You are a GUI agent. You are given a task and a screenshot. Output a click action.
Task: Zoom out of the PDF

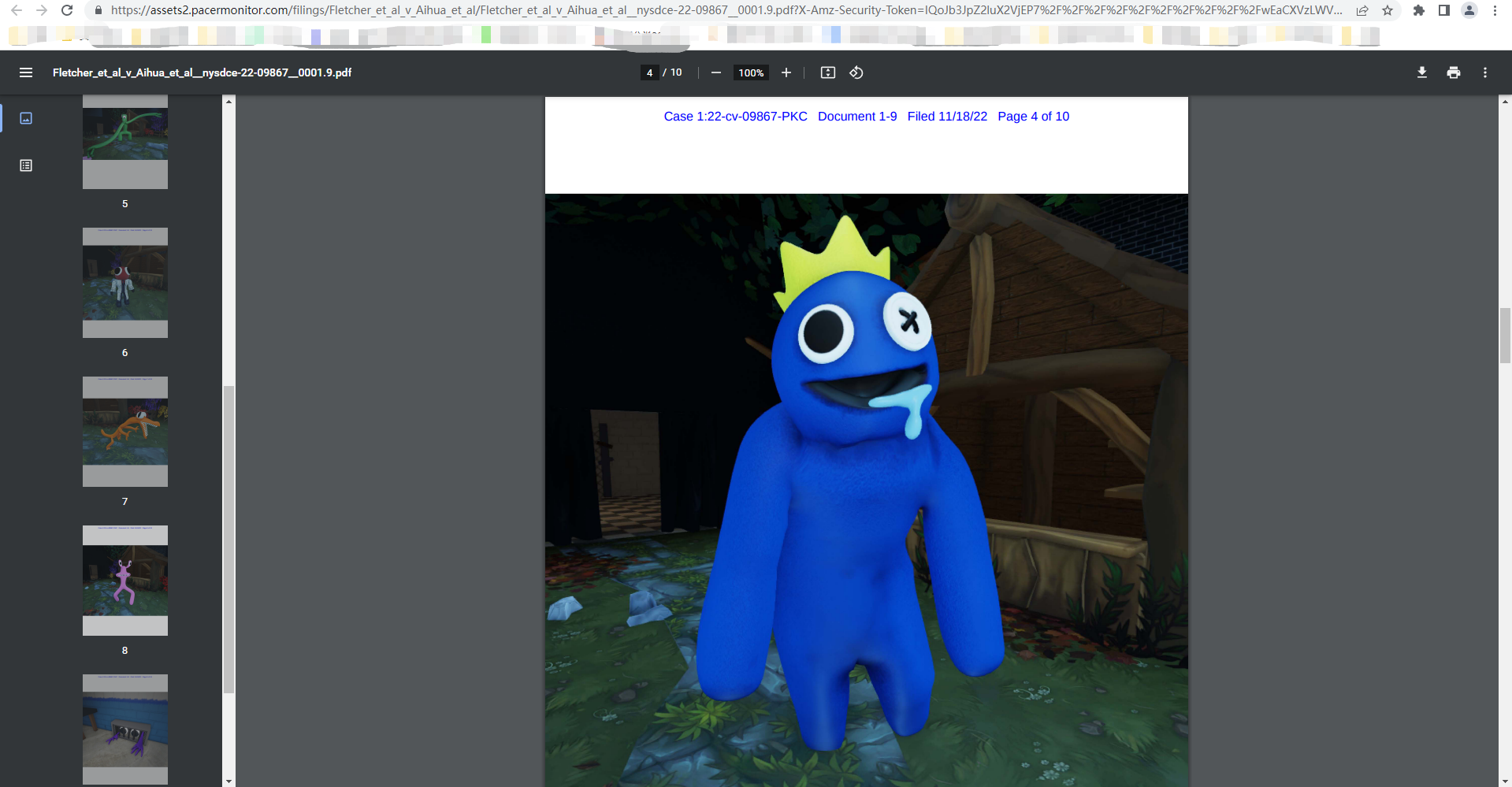716,72
